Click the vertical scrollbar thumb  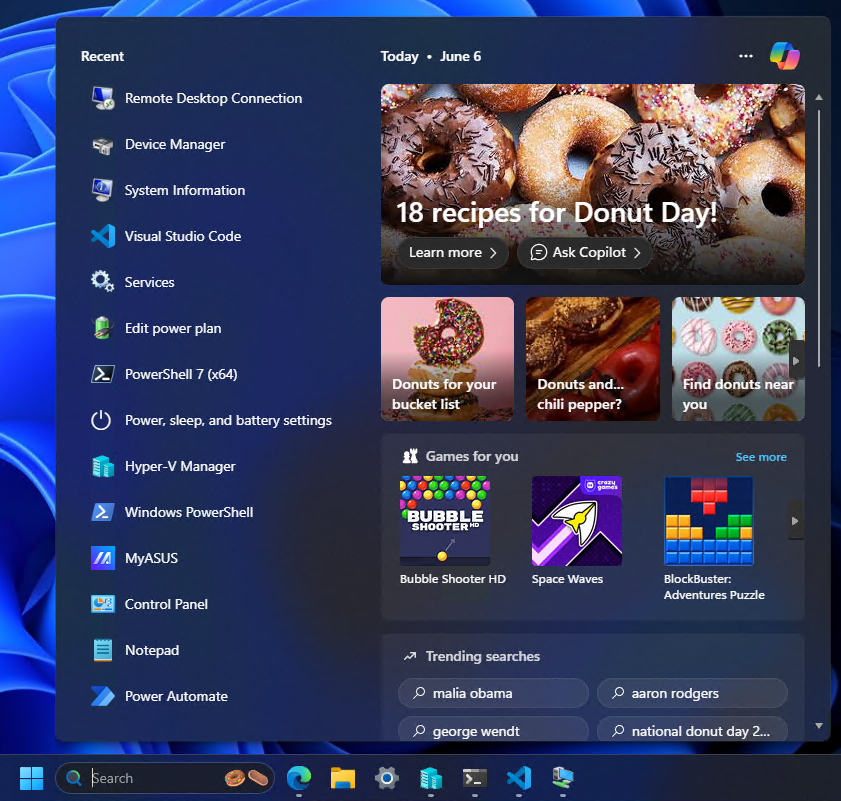point(819,238)
